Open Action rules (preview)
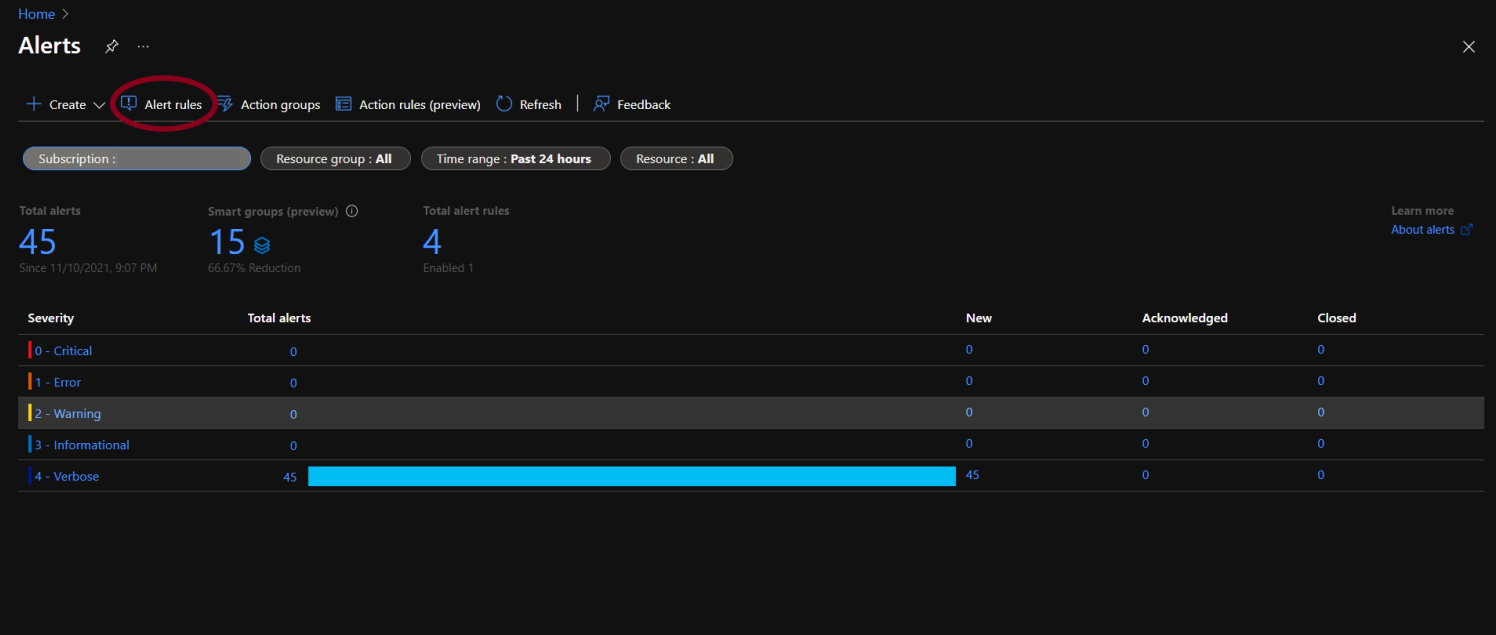This screenshot has height=635, width=1496. (407, 104)
